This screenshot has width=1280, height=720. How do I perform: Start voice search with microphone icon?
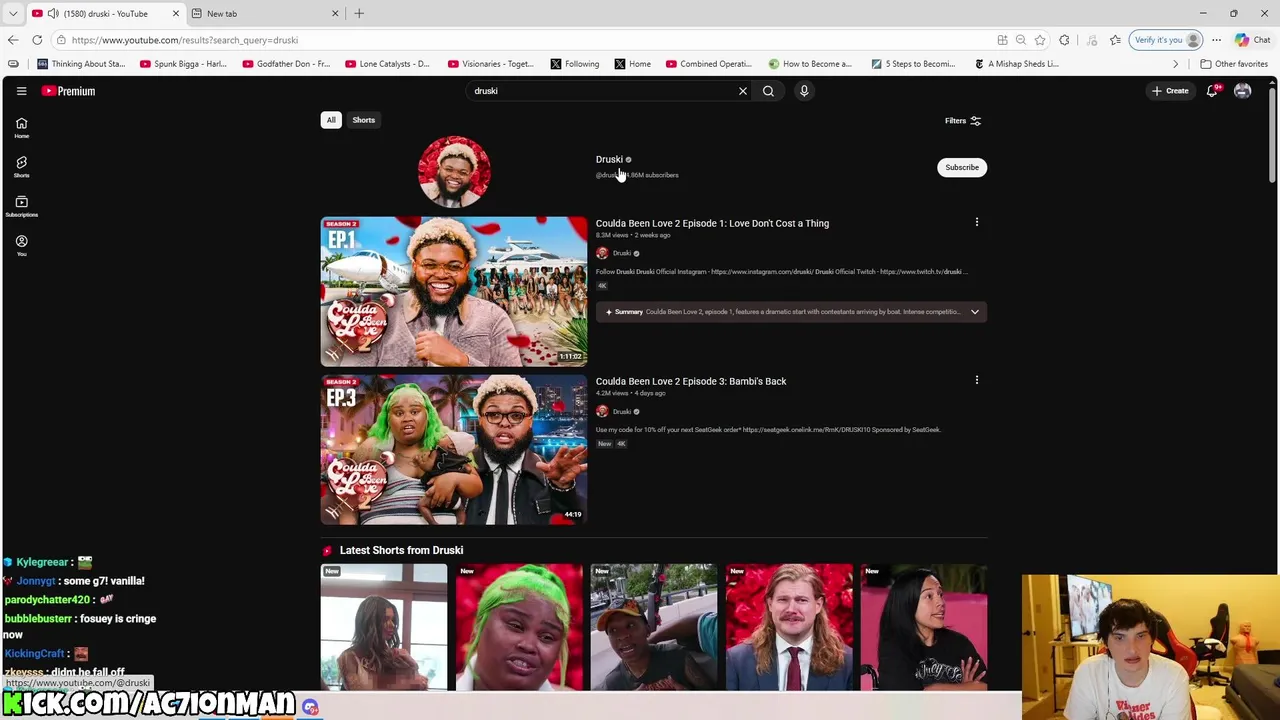804,91
